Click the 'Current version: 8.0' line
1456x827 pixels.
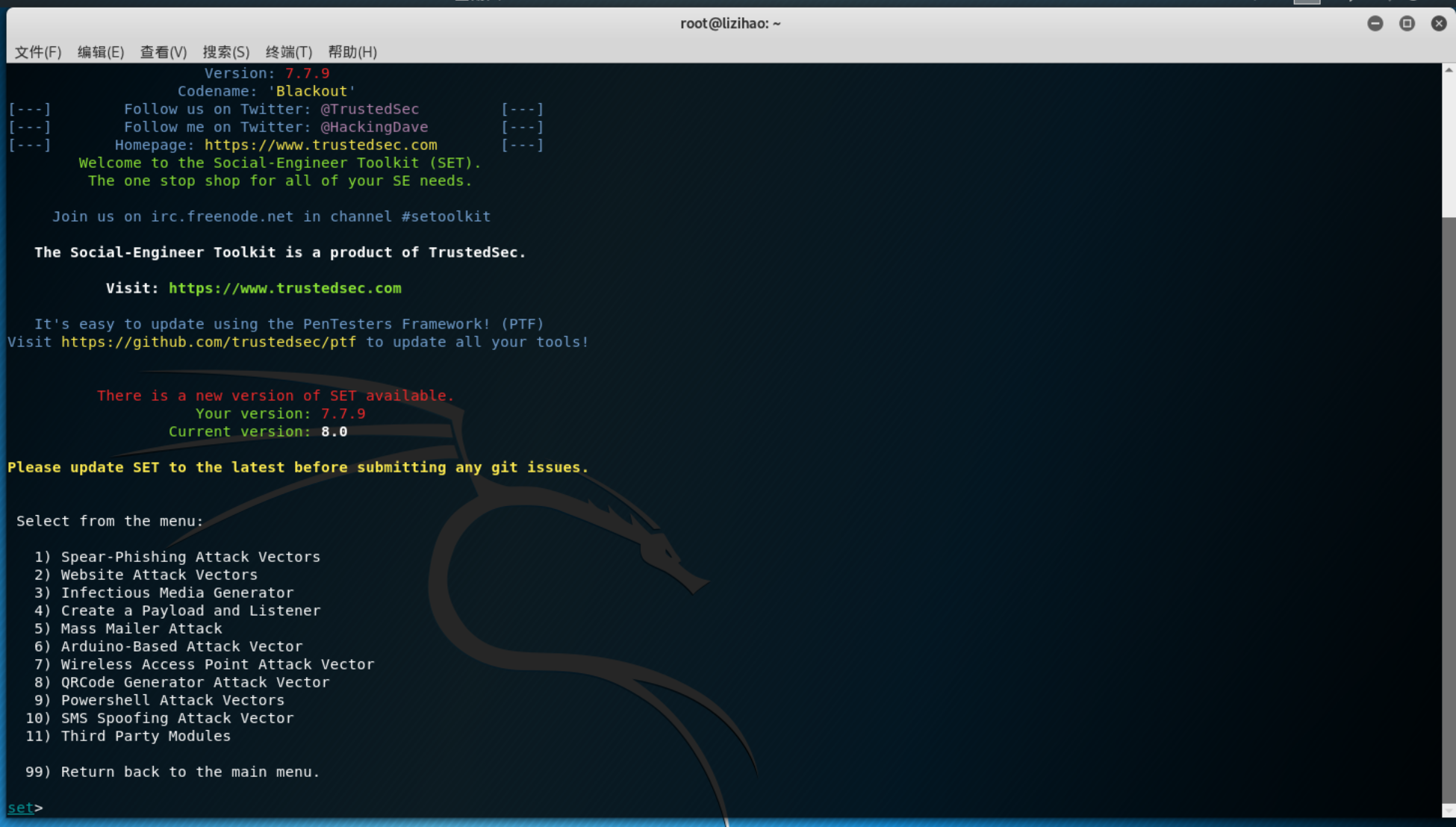coord(258,431)
